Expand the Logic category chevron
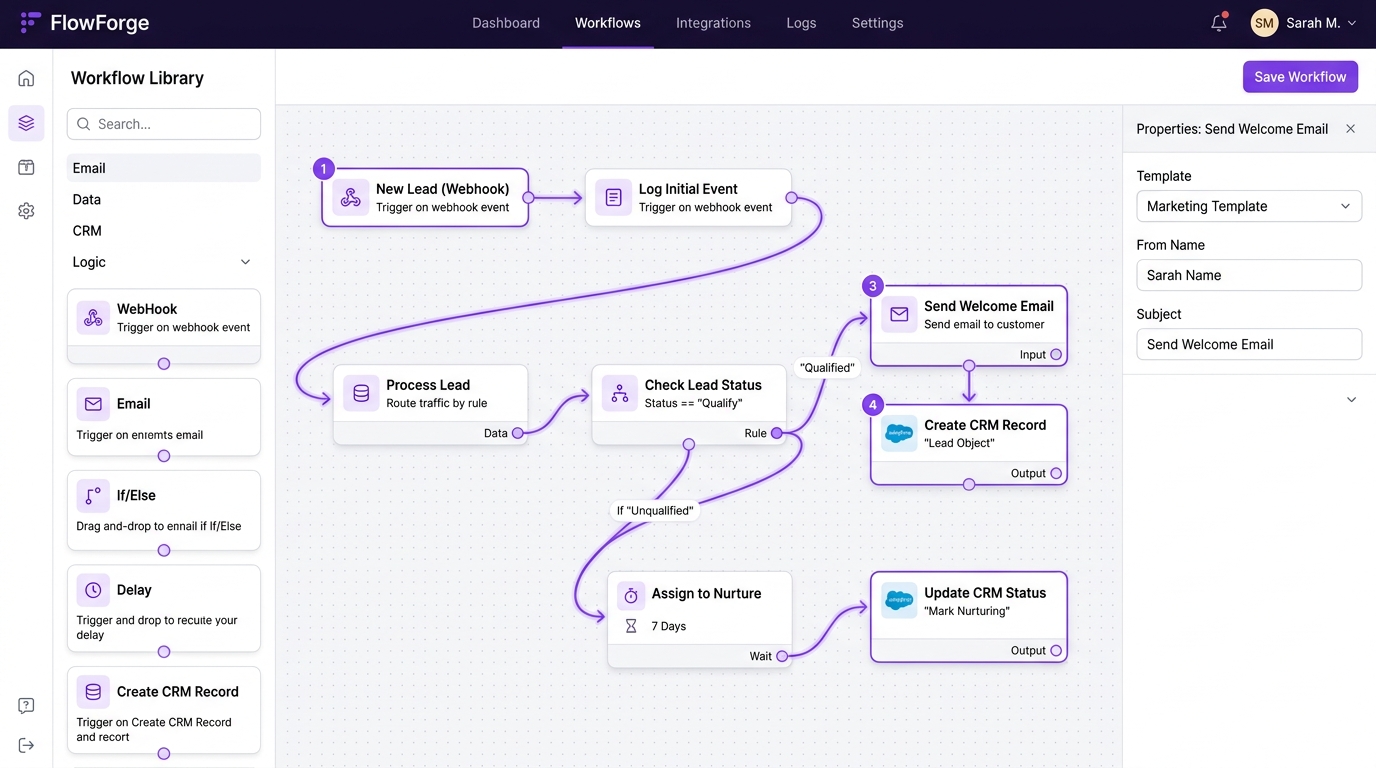Viewport: 1376px width, 768px height. 245,262
